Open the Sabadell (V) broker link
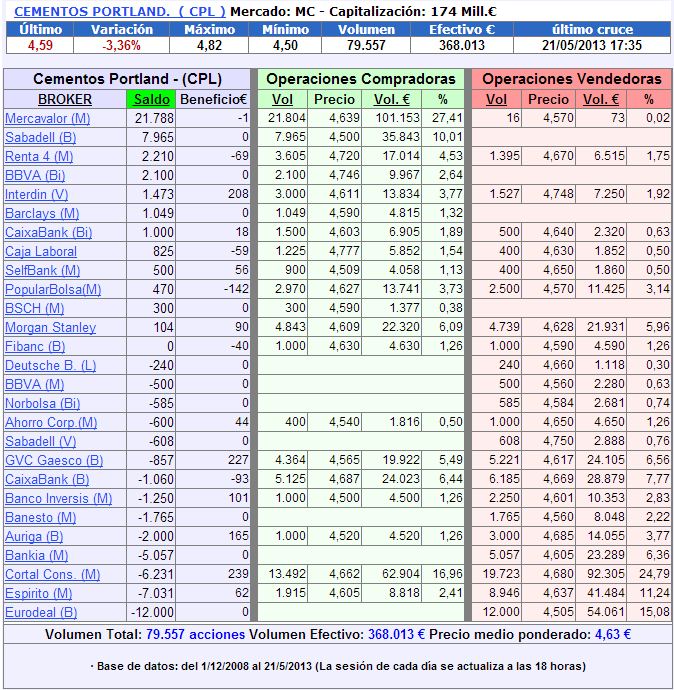 [40, 441]
